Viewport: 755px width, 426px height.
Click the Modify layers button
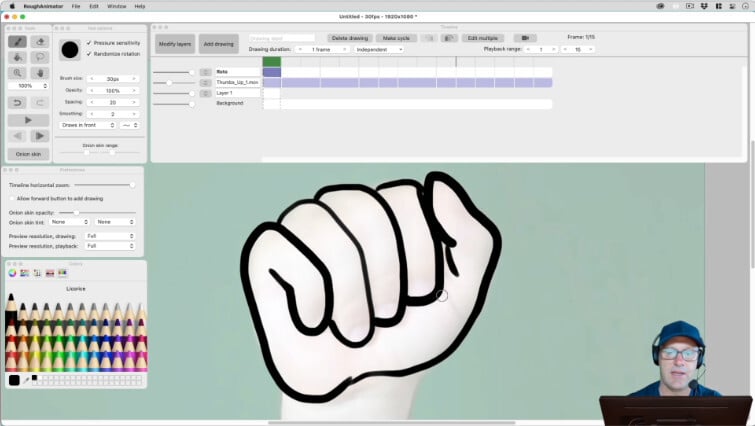(x=175, y=44)
